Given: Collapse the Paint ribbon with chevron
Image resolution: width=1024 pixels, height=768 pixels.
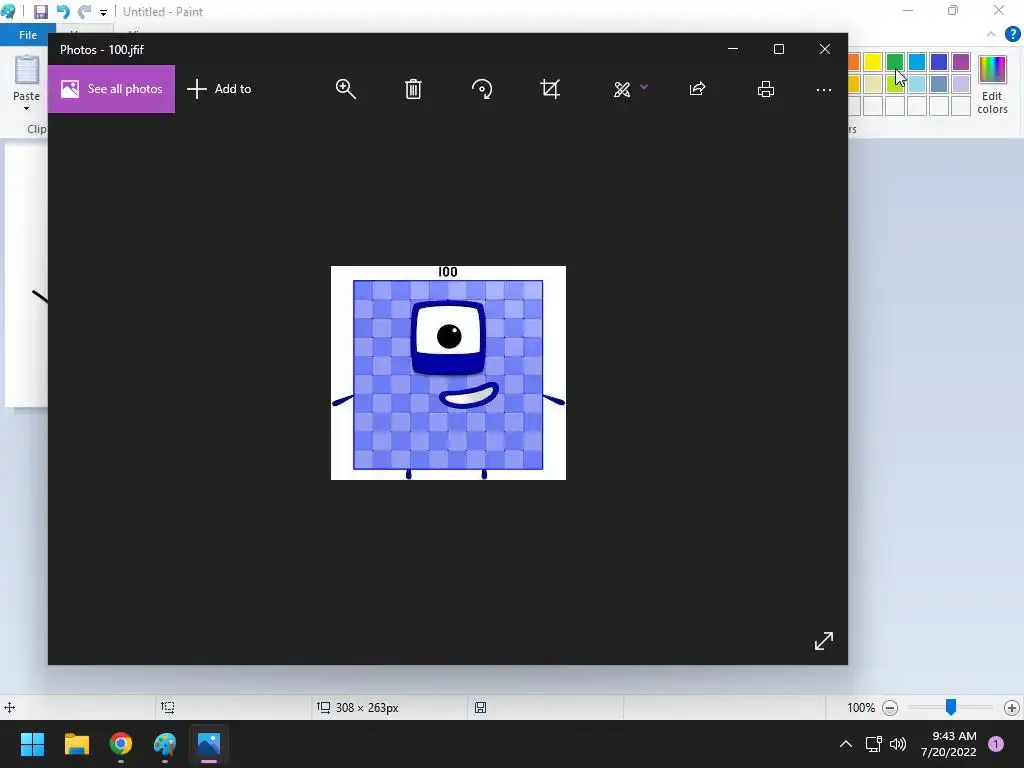Looking at the screenshot, I should (991, 34).
